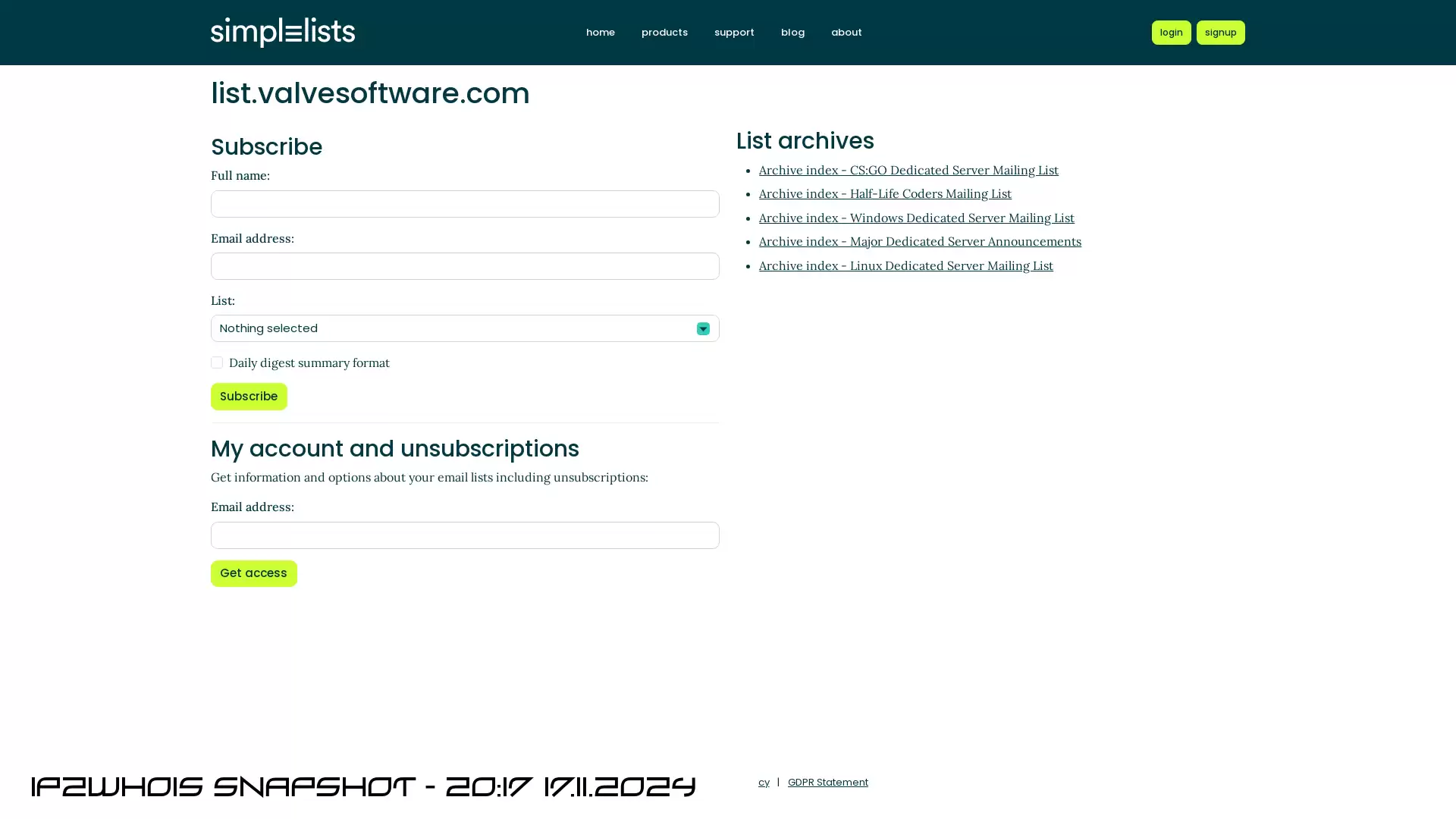Click the list.valvesoftware.com heading

[370, 93]
